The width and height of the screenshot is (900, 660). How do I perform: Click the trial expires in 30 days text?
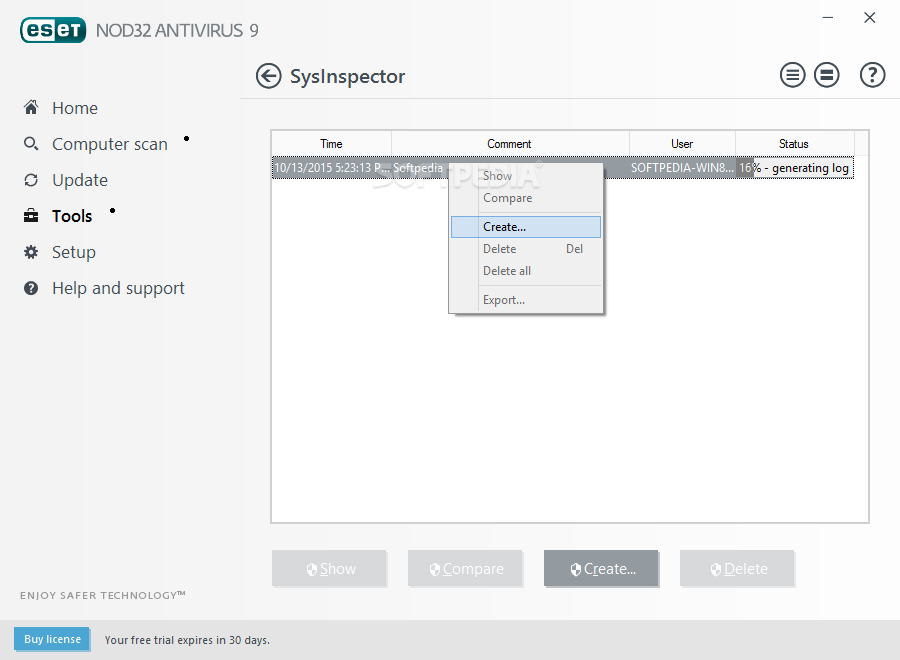pyautogui.click(x=187, y=640)
